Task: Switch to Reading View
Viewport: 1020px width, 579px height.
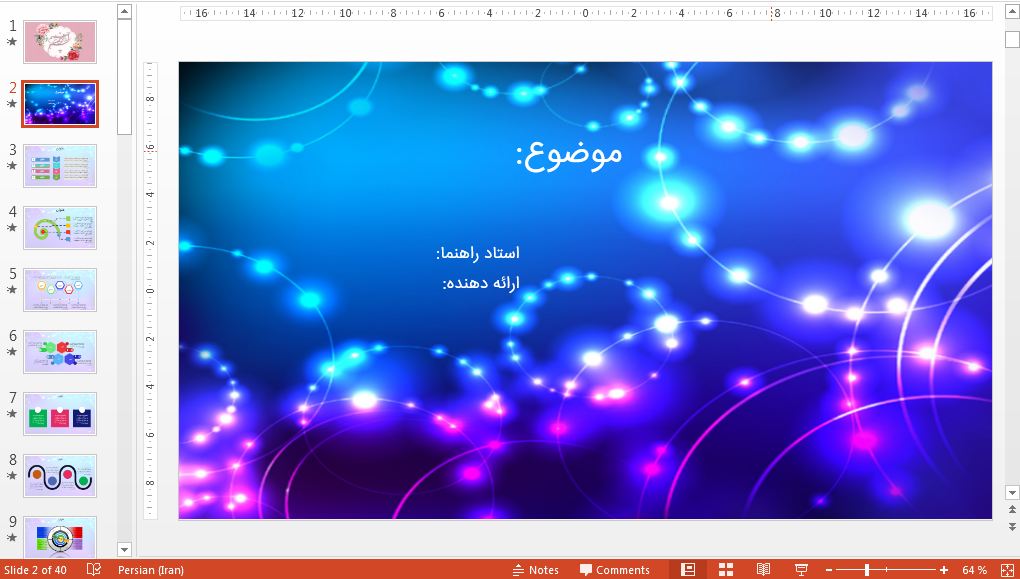Action: 763,568
